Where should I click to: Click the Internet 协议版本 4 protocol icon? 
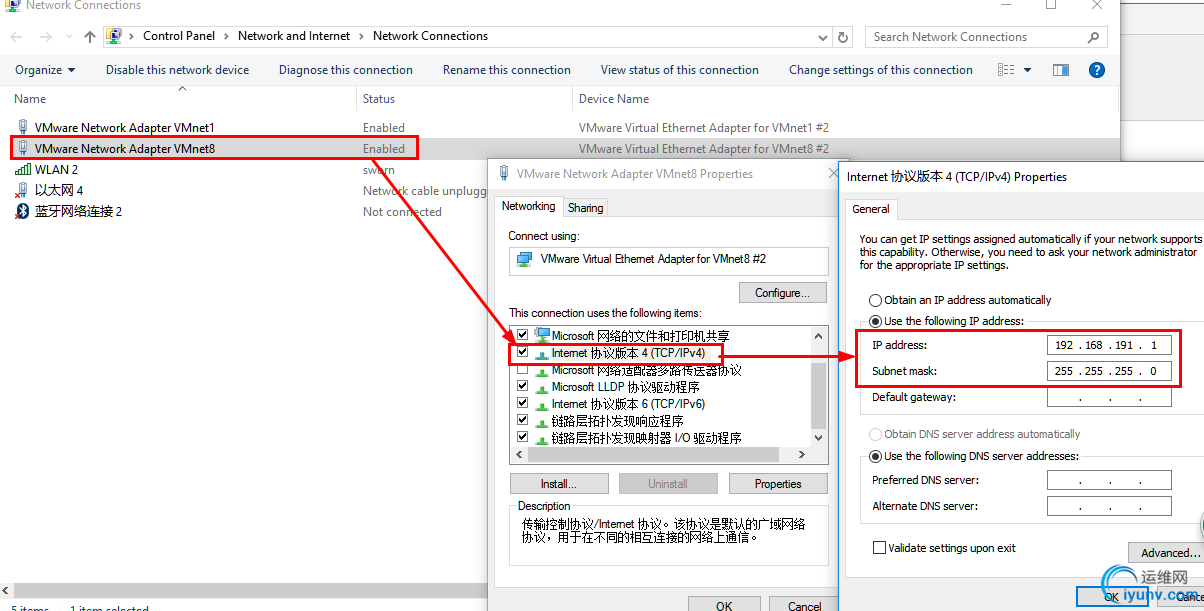pyautogui.click(x=542, y=353)
